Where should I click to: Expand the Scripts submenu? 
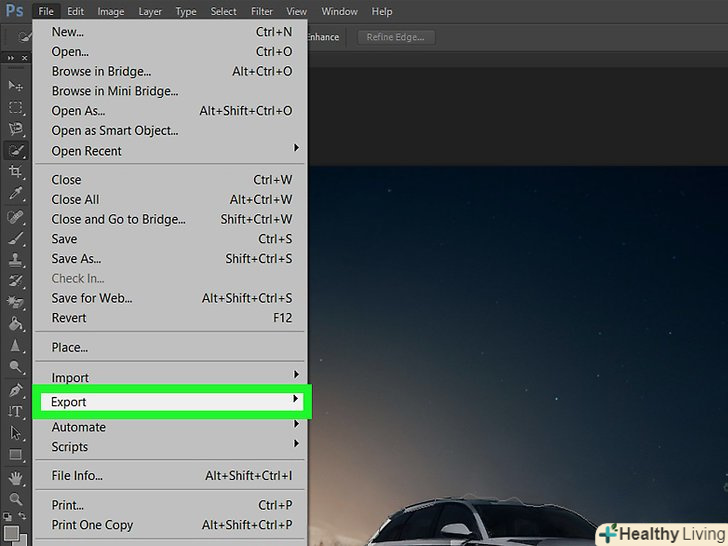point(170,447)
